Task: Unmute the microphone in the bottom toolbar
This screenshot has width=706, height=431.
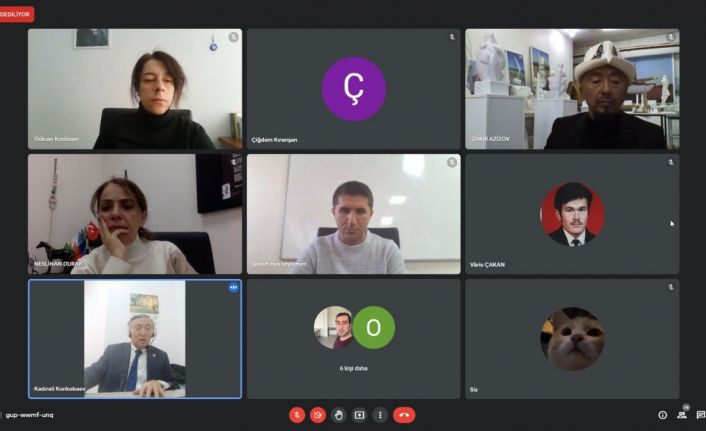Action: pos(297,415)
